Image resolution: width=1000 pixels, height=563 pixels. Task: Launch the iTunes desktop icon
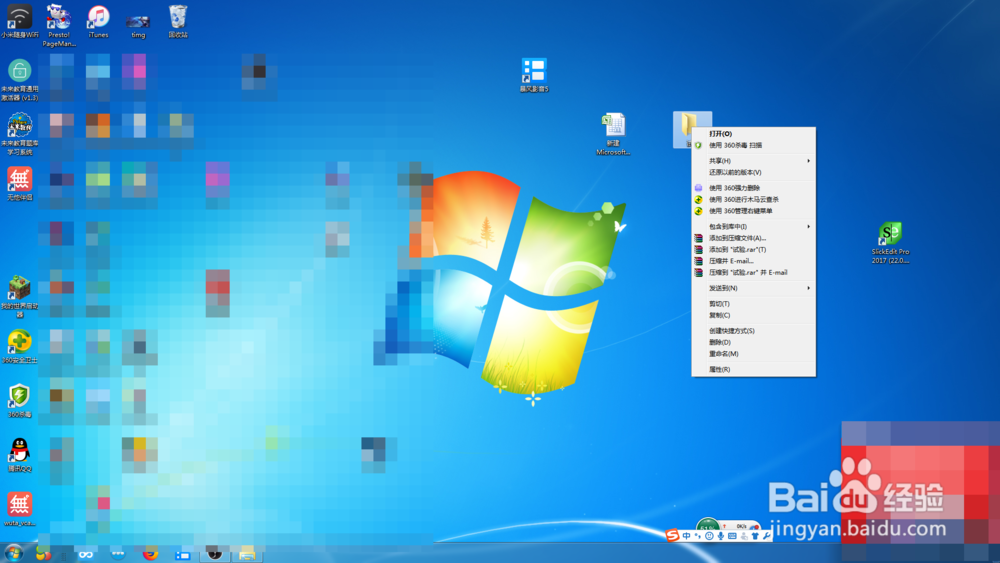tap(98, 20)
